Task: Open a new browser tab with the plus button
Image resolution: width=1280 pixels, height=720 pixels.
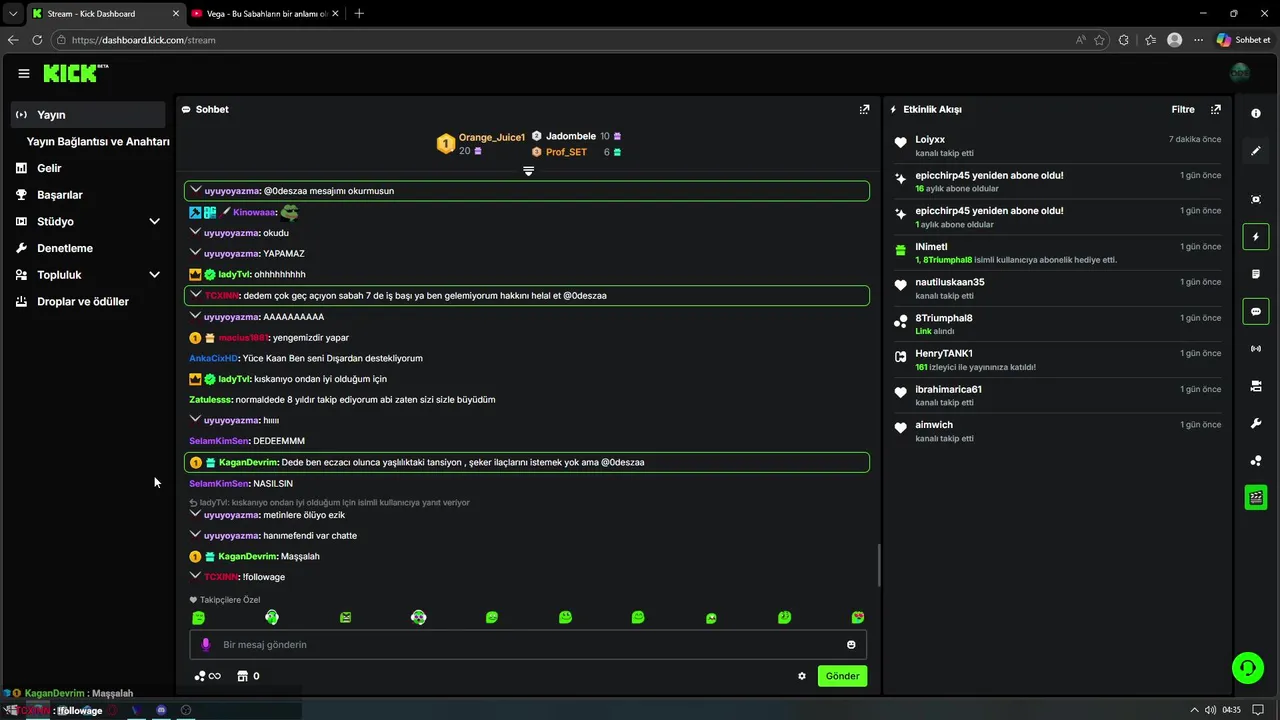Action: (x=359, y=13)
